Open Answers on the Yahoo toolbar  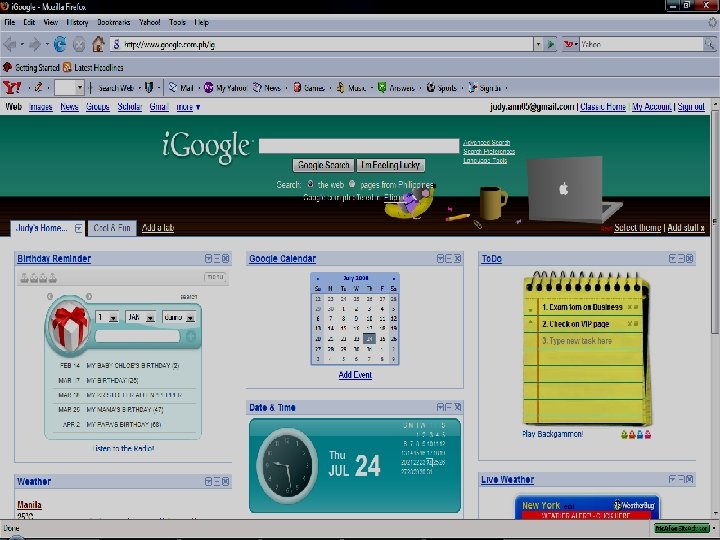tap(396, 88)
